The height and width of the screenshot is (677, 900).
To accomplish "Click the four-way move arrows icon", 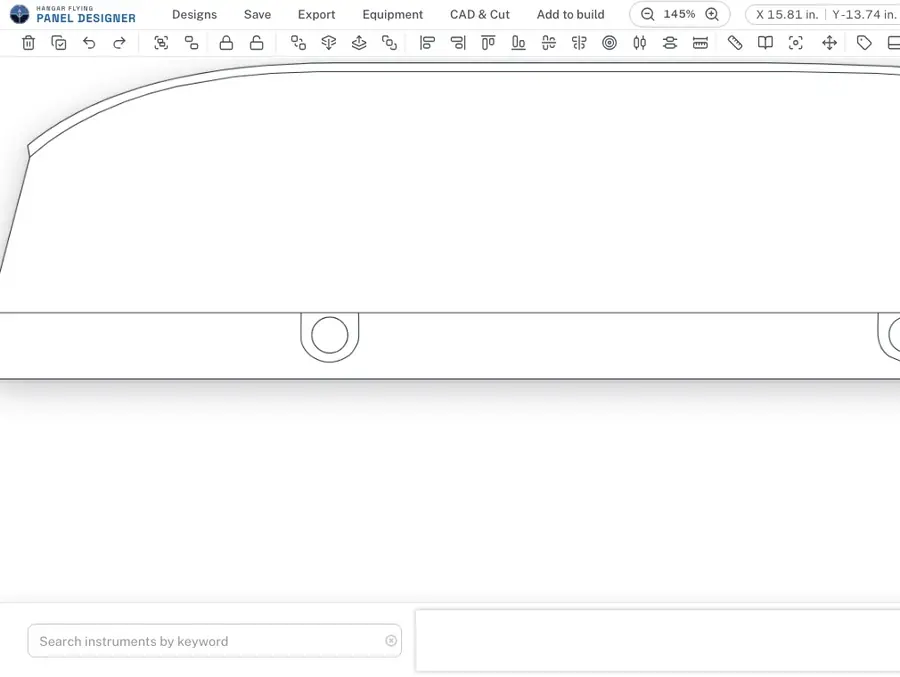I will coord(829,43).
